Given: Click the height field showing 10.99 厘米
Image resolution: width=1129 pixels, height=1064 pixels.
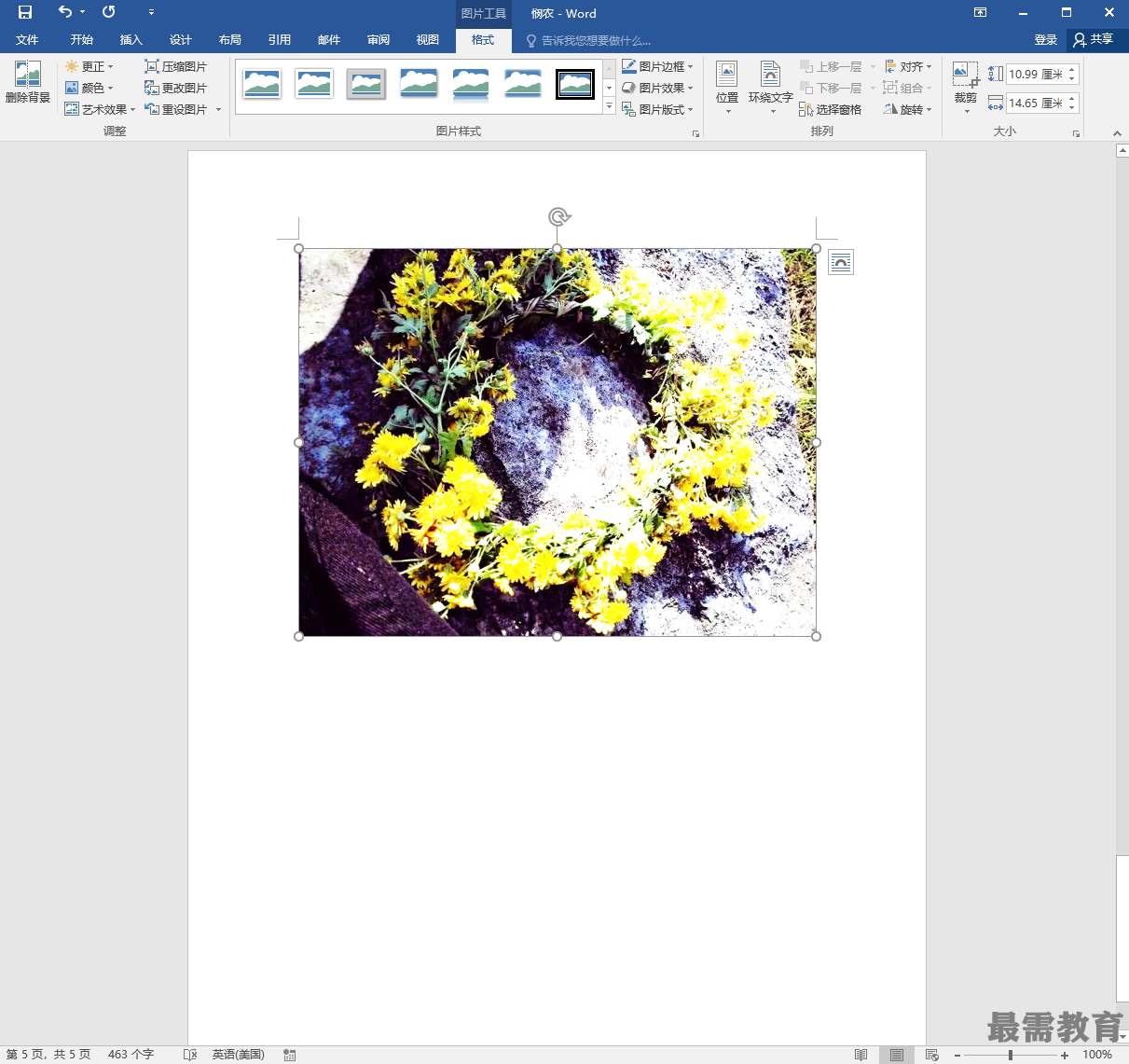Looking at the screenshot, I should (1036, 74).
